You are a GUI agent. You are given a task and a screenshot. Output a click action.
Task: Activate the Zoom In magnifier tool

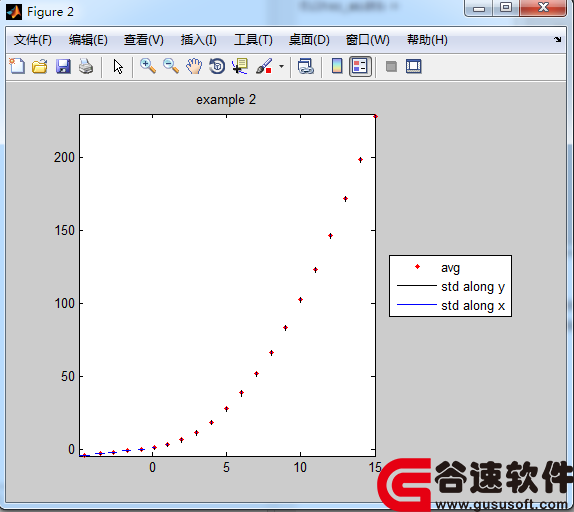148,67
